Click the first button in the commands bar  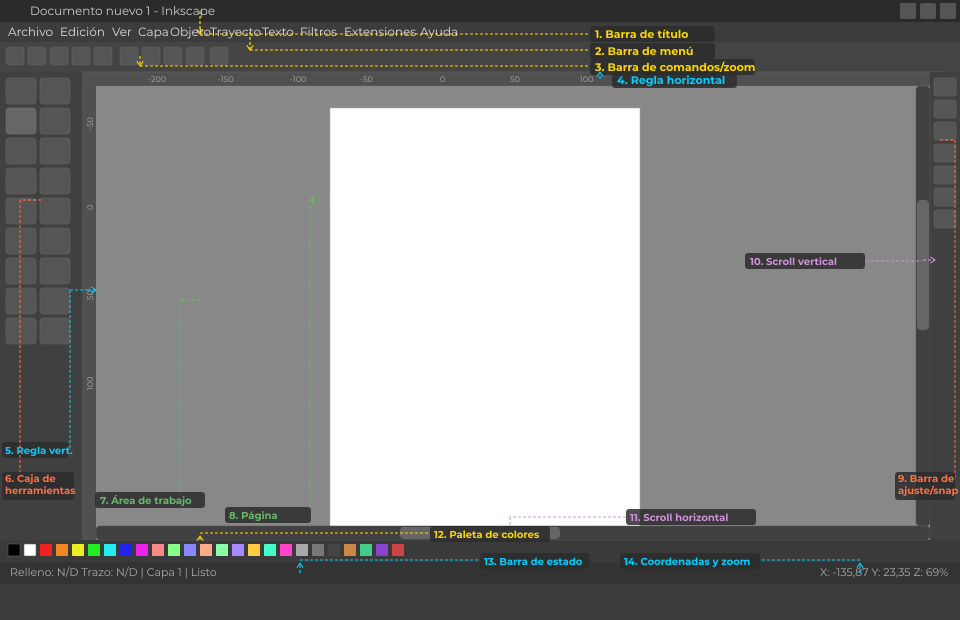pyautogui.click(x=15, y=56)
